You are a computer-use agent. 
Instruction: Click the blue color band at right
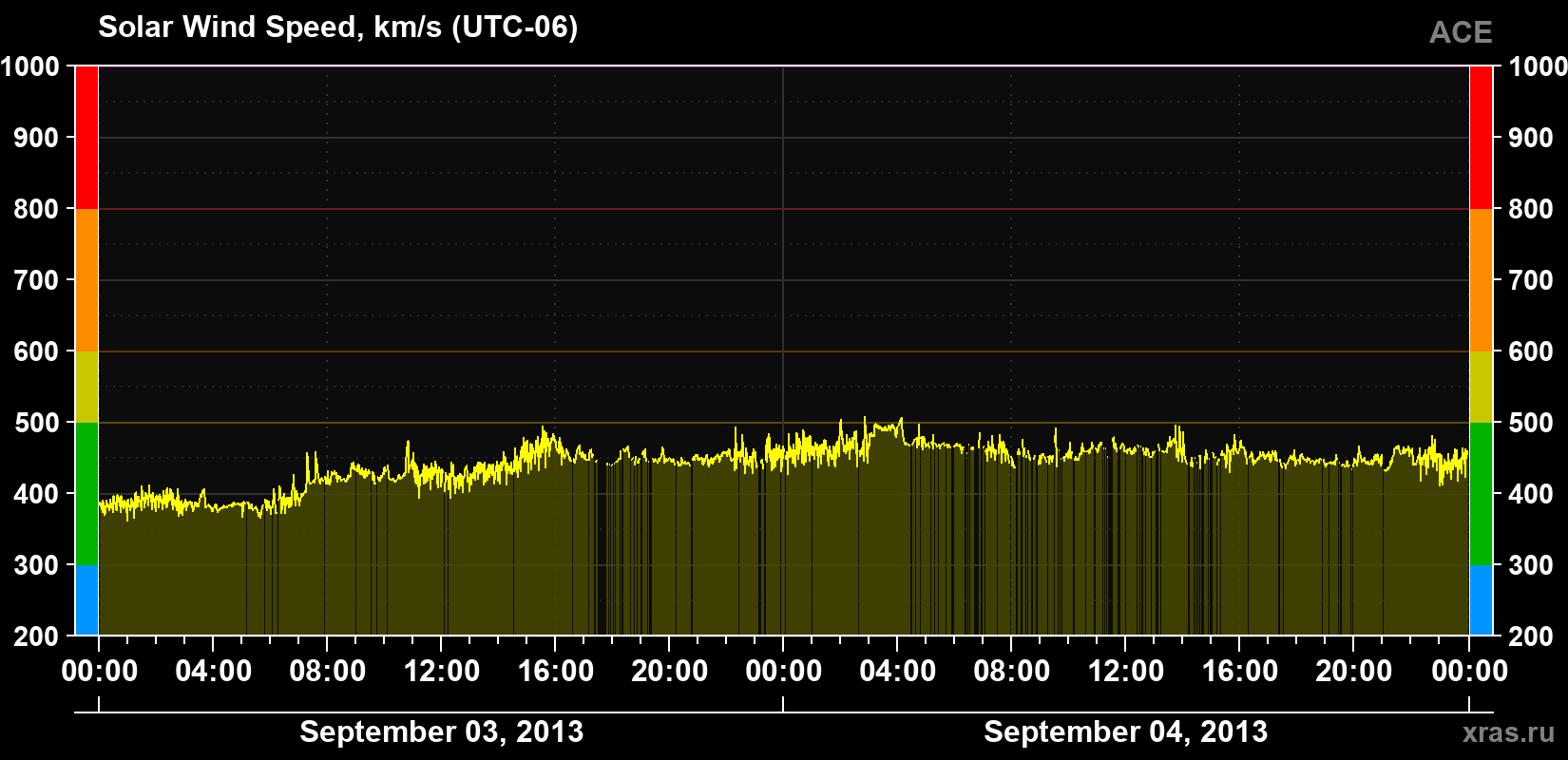[x=1482, y=600]
